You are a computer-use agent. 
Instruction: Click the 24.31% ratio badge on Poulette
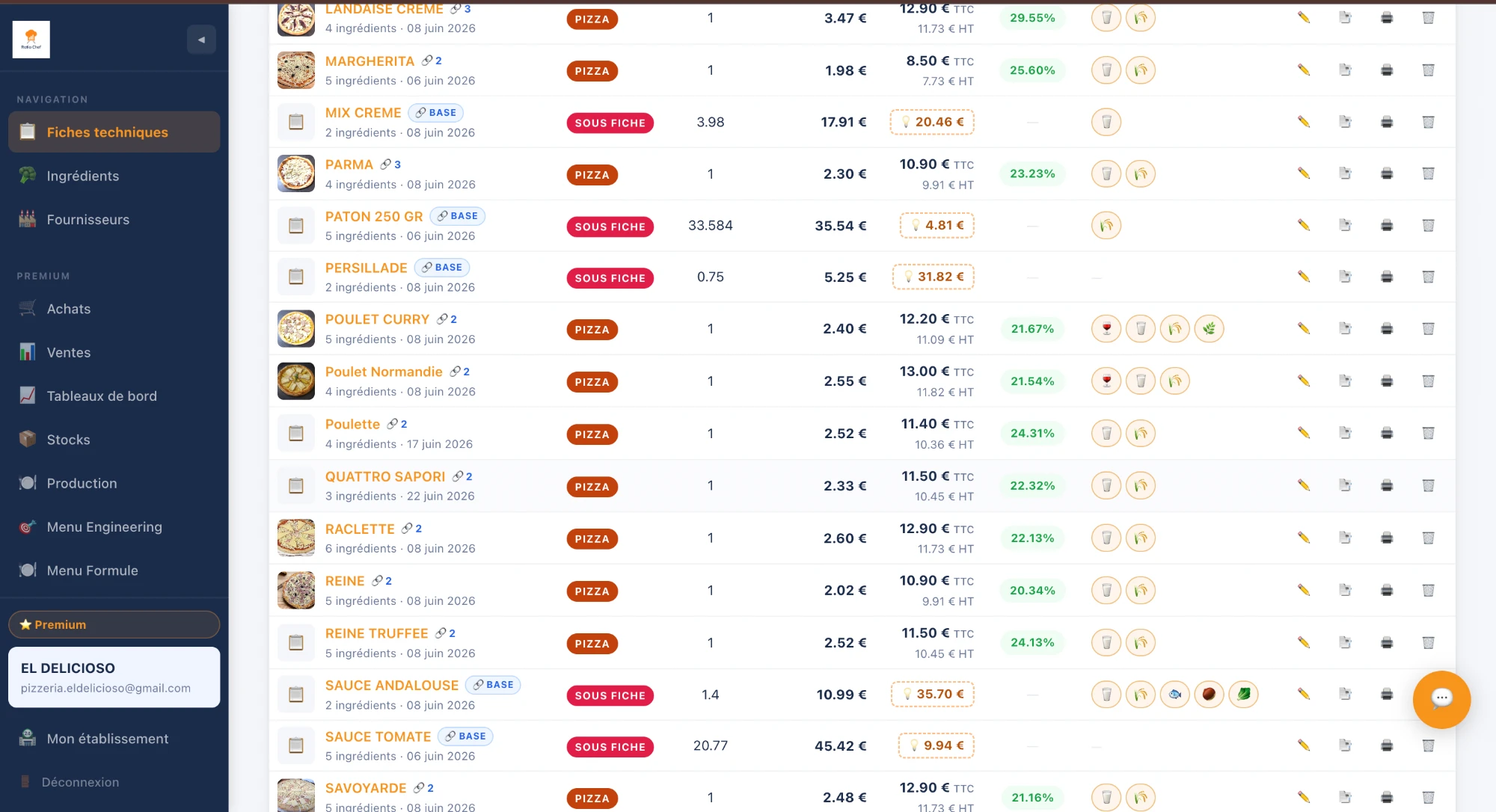[x=1032, y=433]
